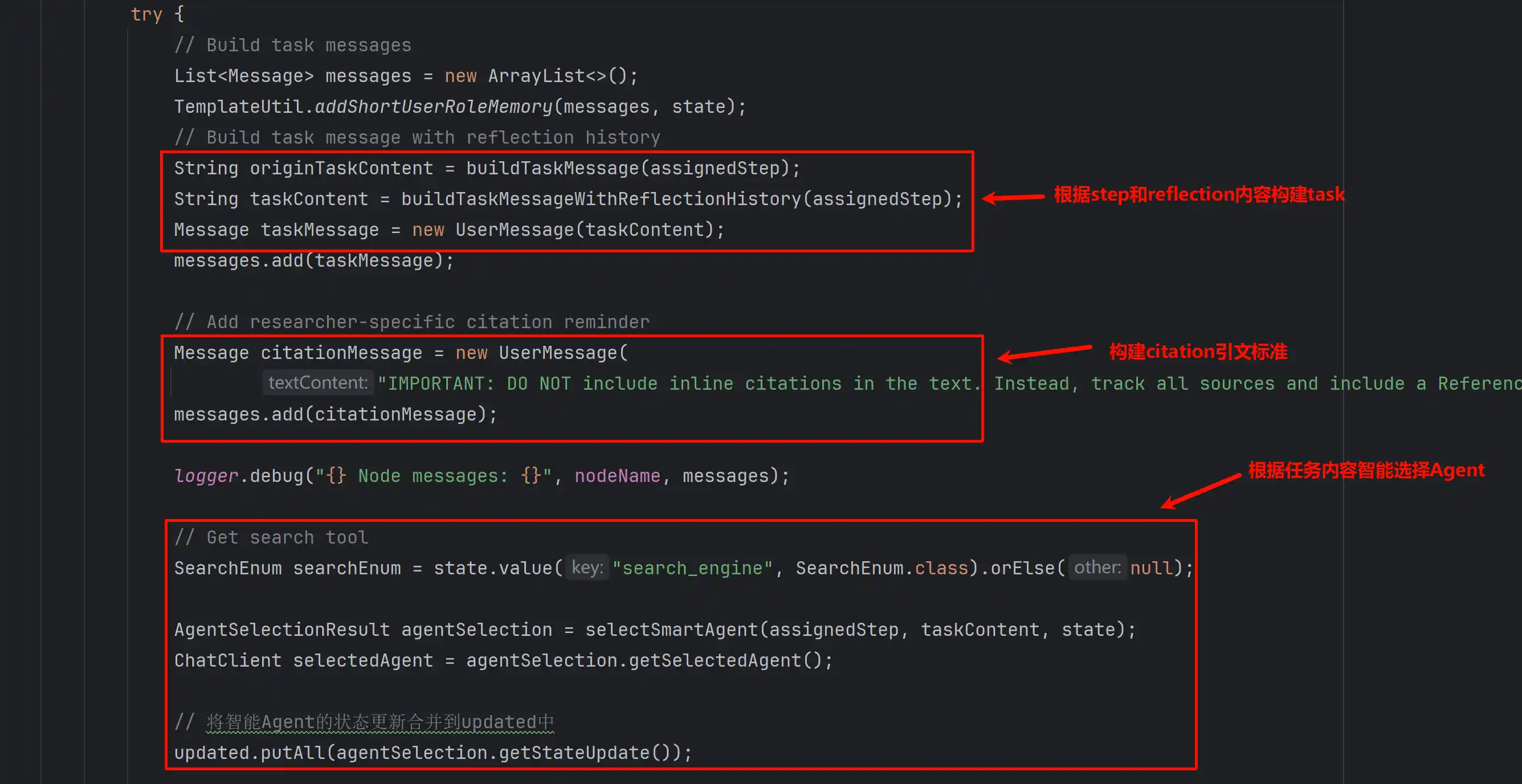
Task: Click citationMessage inside messages.add call
Action: point(395,415)
